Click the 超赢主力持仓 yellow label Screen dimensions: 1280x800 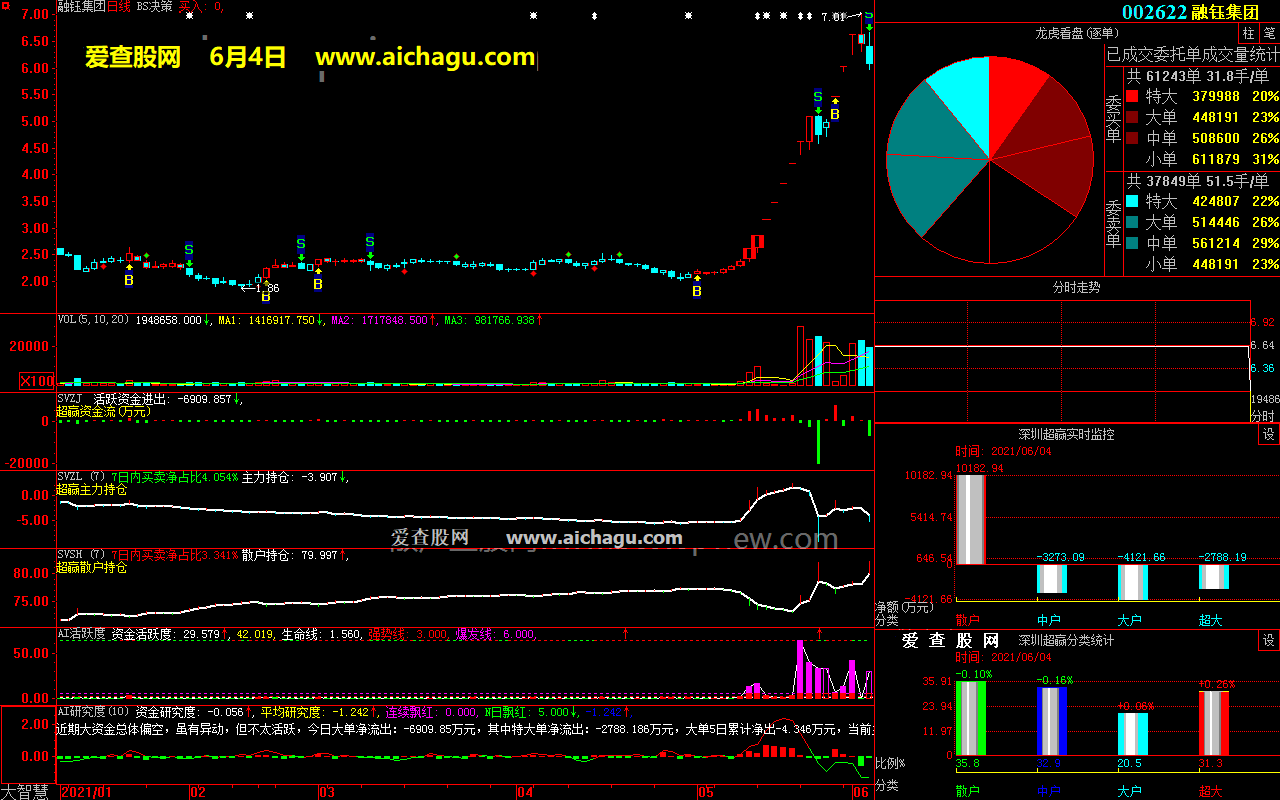[92, 490]
